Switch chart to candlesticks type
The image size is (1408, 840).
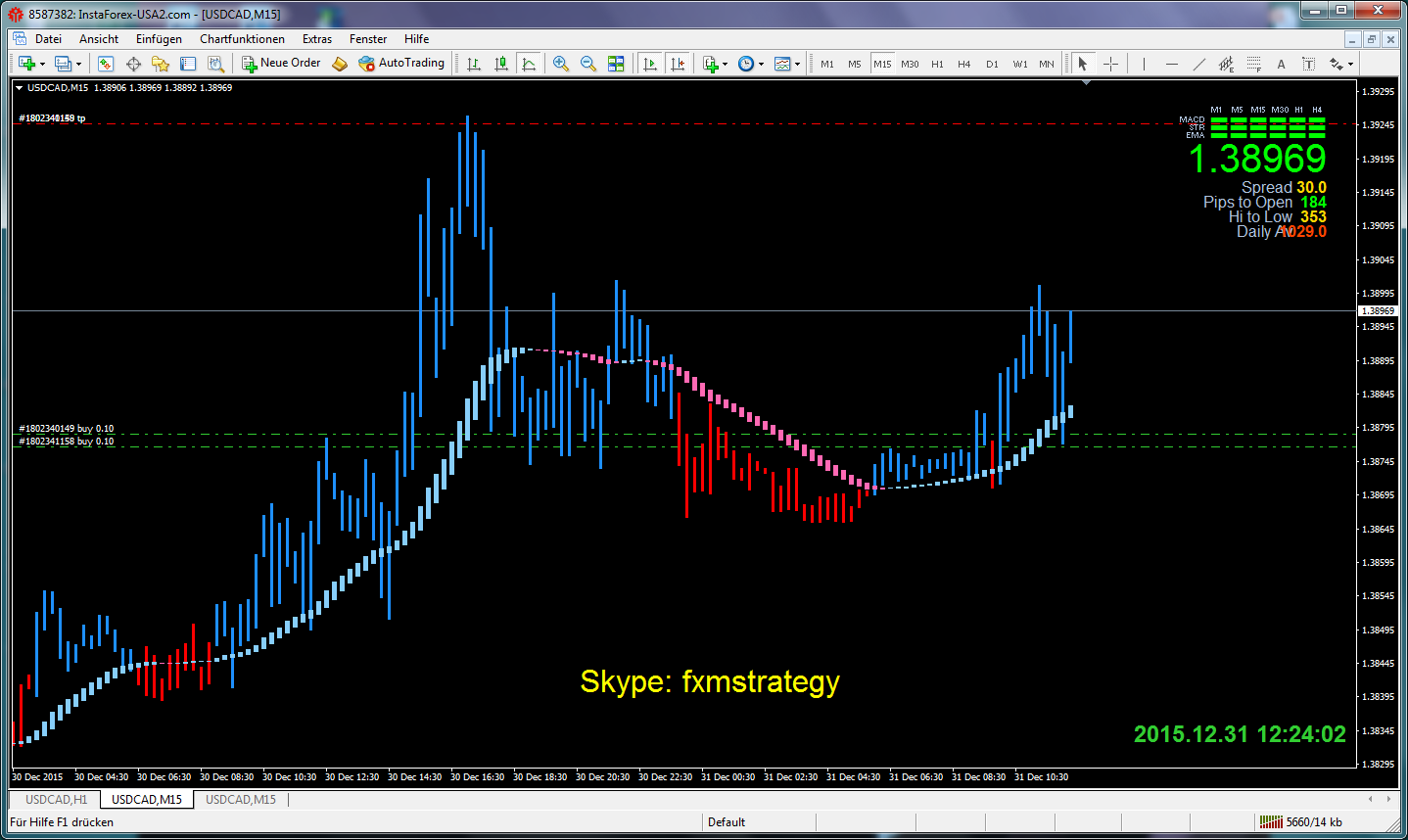click(501, 64)
